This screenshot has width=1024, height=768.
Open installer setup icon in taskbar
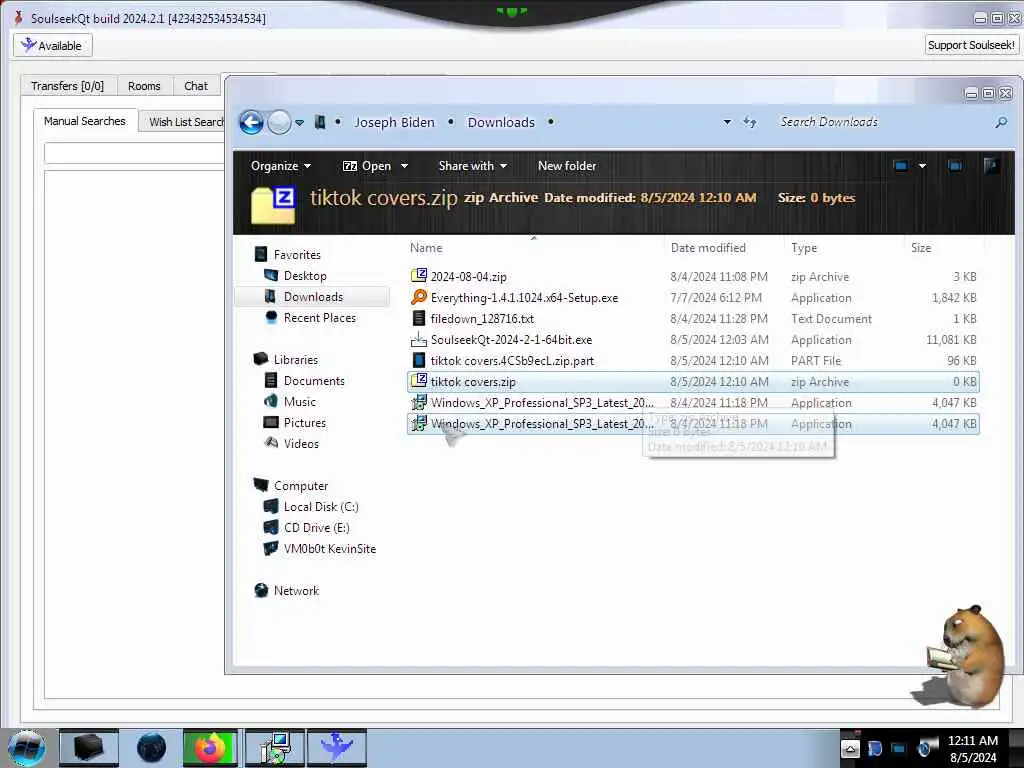[x=275, y=748]
